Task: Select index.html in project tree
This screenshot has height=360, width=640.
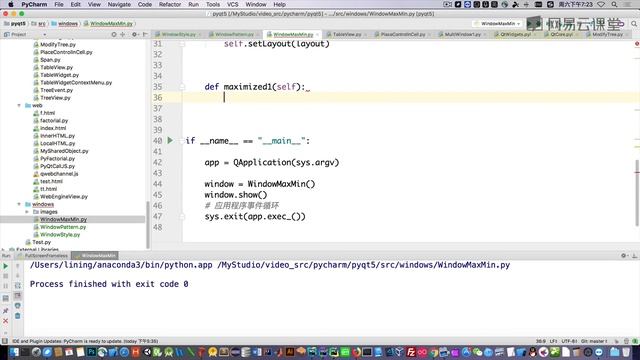Action: [53, 128]
